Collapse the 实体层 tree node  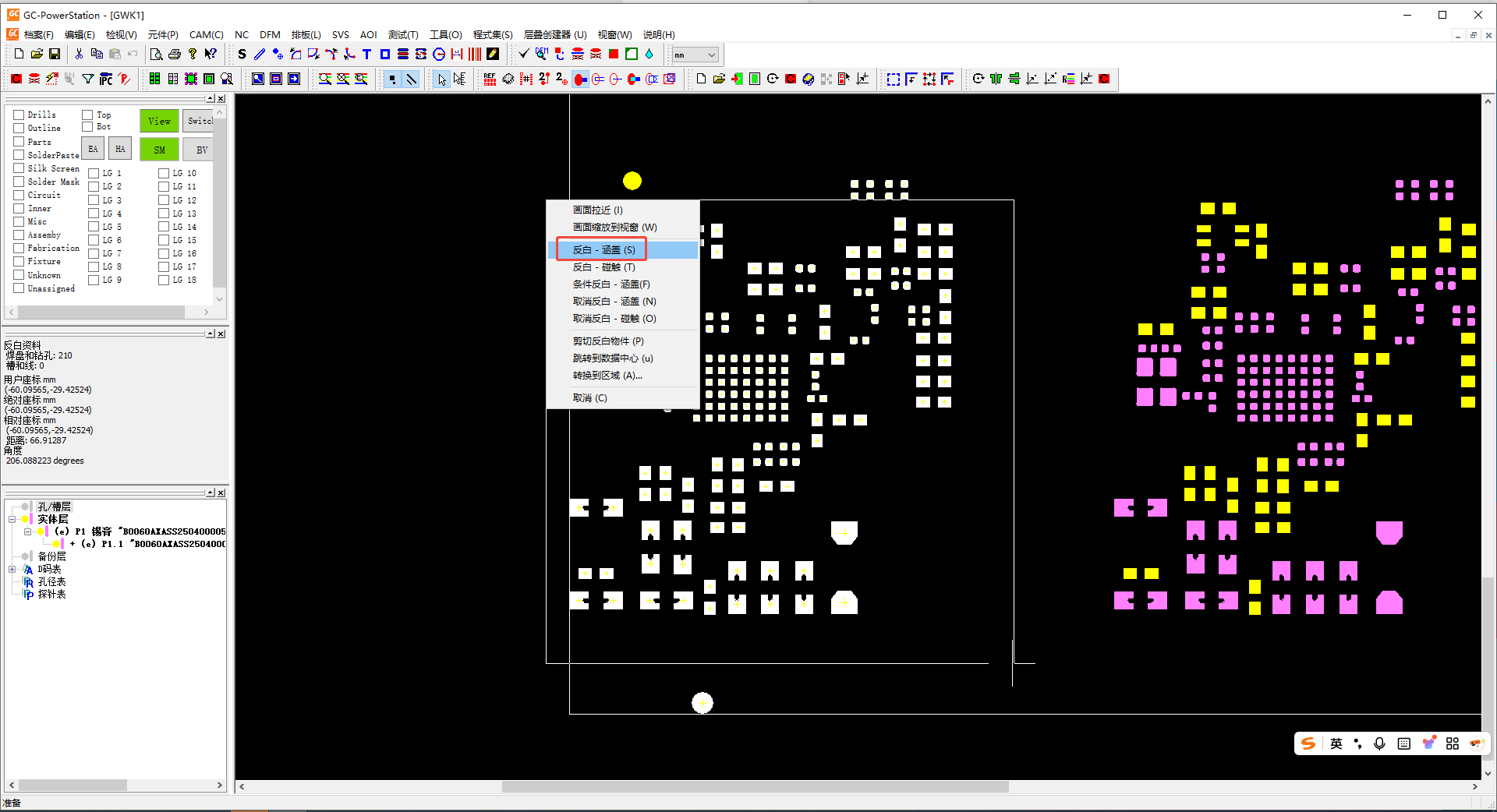pyautogui.click(x=12, y=519)
